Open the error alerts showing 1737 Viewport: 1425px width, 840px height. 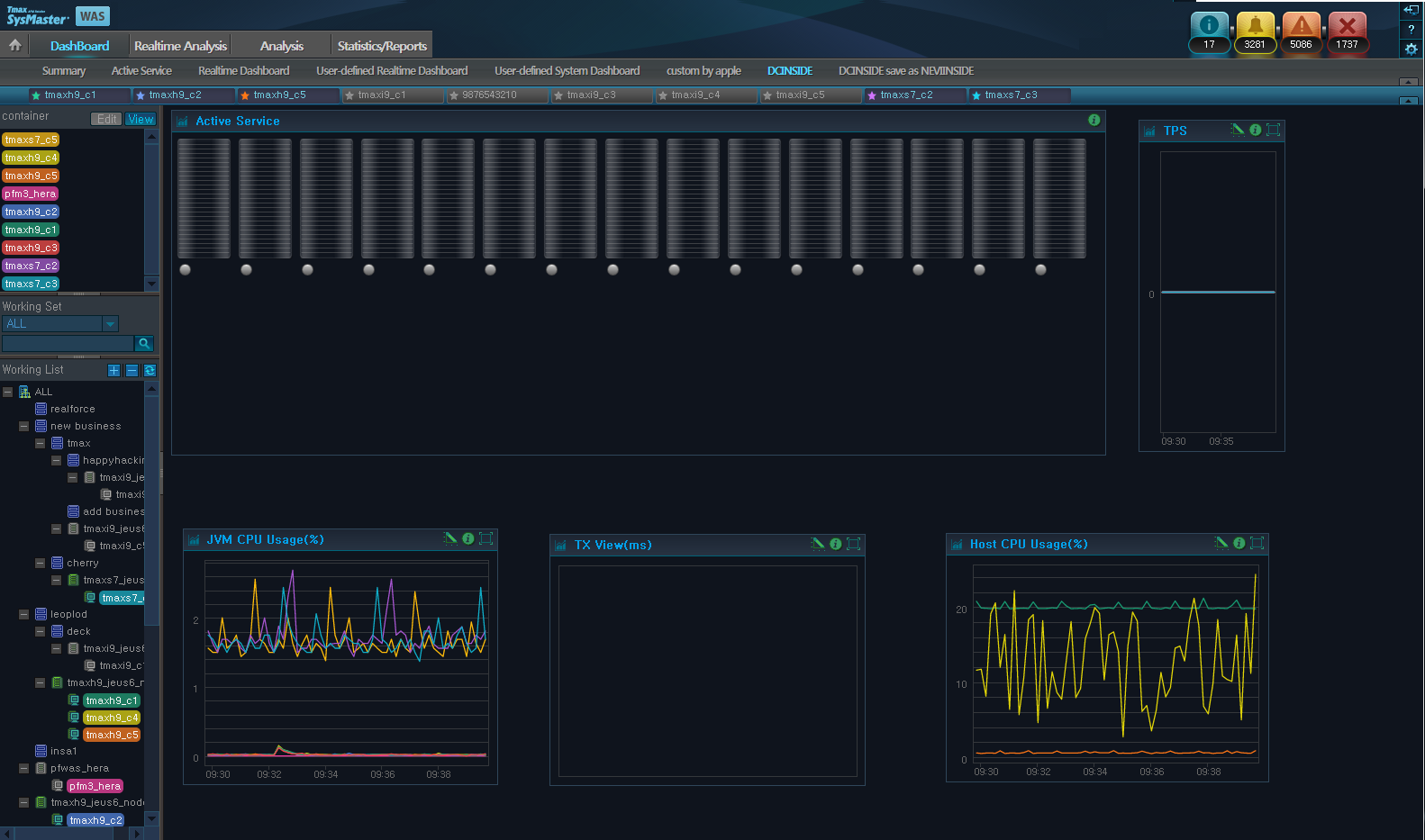point(1347,32)
